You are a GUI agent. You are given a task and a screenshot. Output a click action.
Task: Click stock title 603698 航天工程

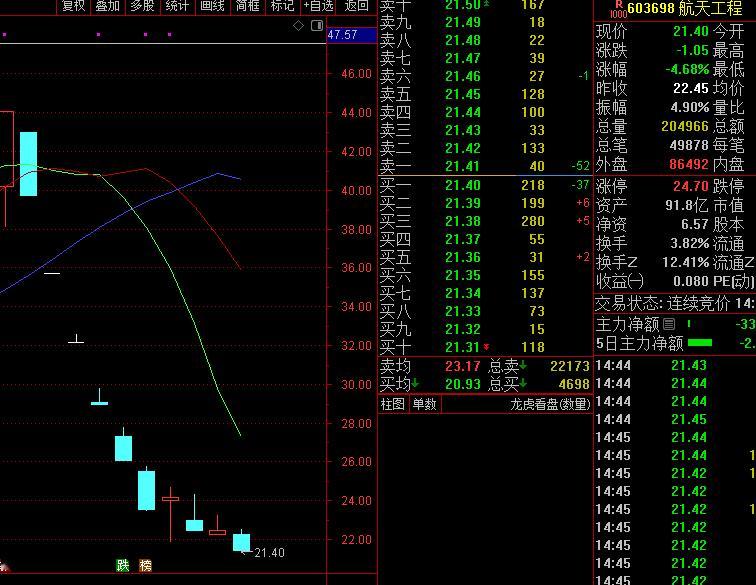coord(685,8)
